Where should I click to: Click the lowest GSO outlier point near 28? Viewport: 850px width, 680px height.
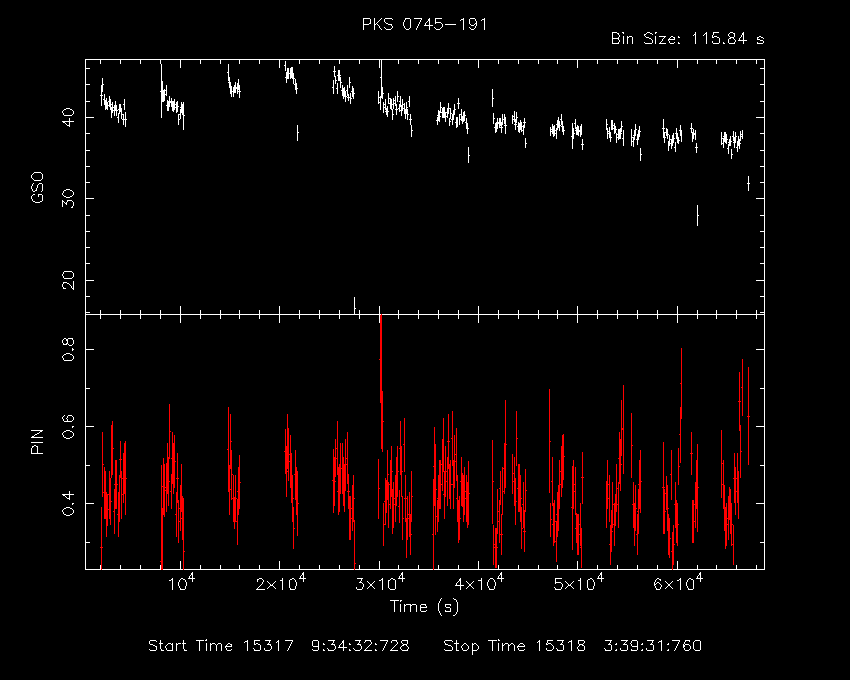point(697,215)
